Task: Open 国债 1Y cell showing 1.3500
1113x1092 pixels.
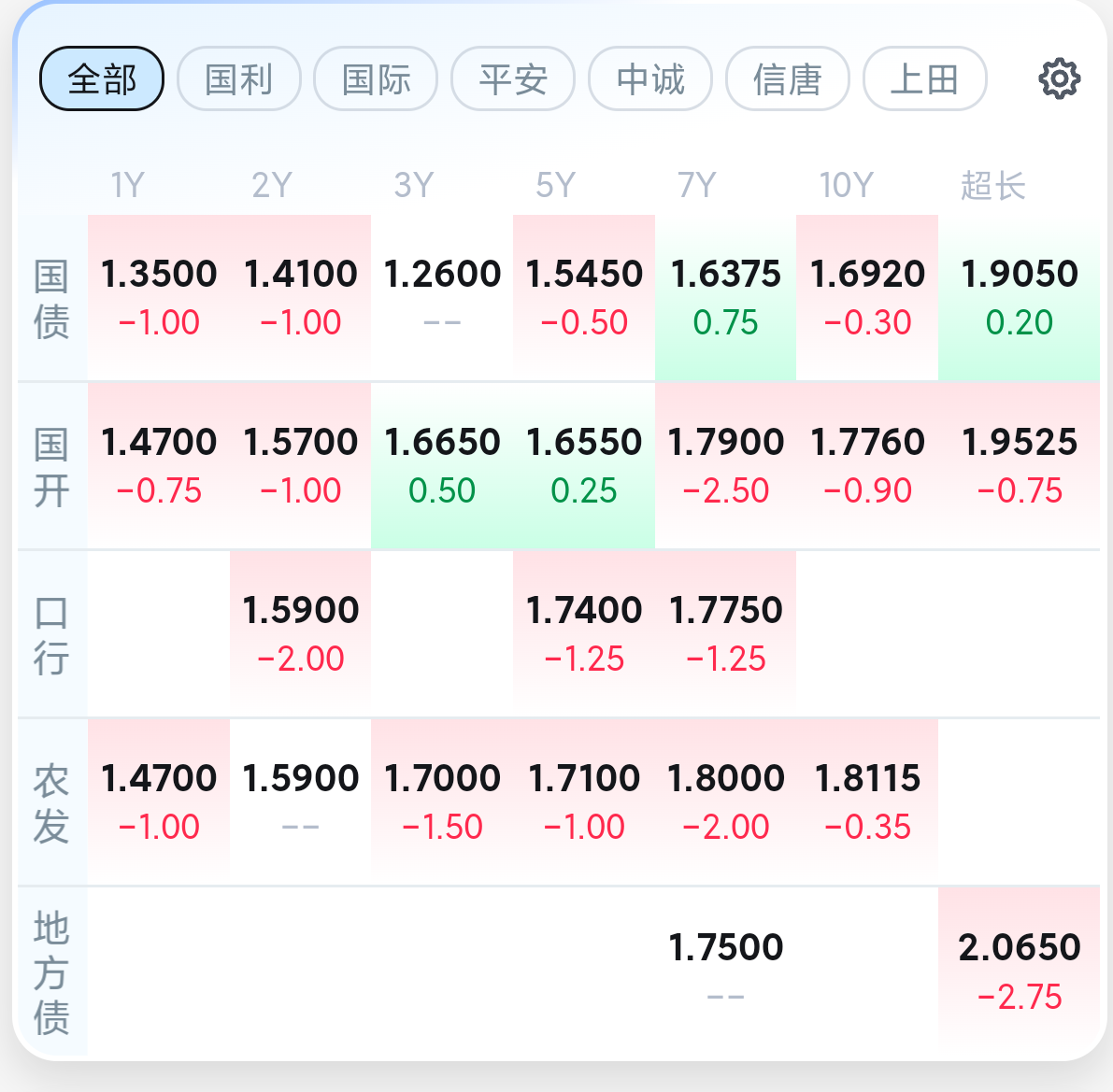Action: pyautogui.click(x=159, y=297)
